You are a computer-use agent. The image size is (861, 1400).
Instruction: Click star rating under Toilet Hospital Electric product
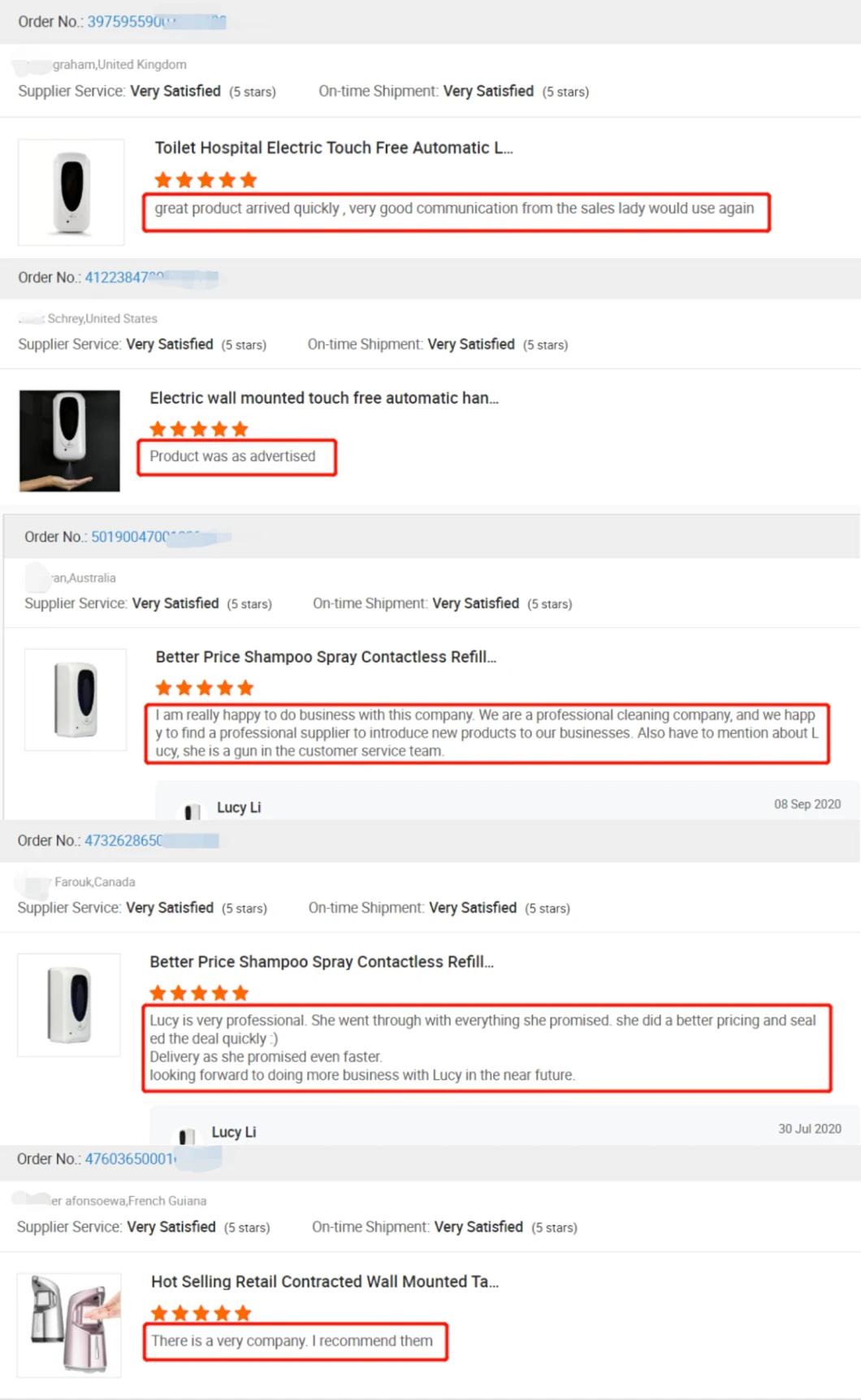pyautogui.click(x=206, y=180)
